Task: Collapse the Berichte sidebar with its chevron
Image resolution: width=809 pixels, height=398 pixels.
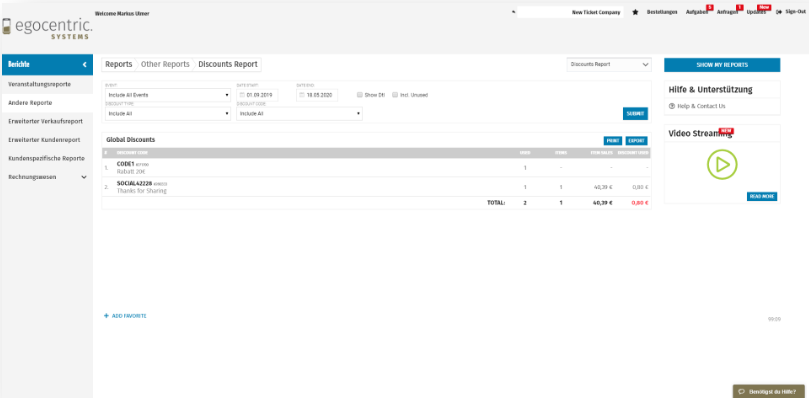Action: pos(85,65)
